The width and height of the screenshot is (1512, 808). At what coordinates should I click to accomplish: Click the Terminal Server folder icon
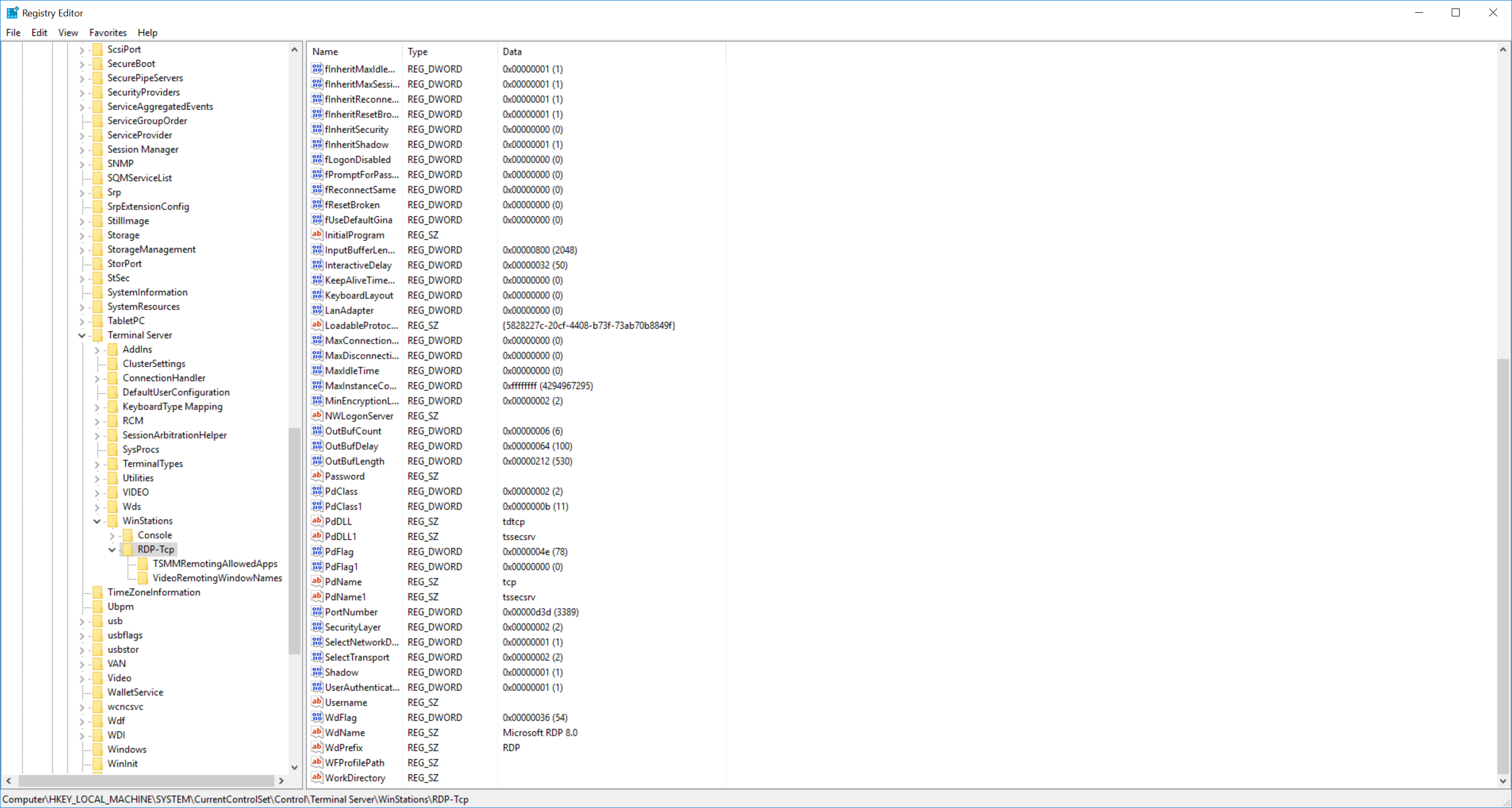pyautogui.click(x=97, y=335)
